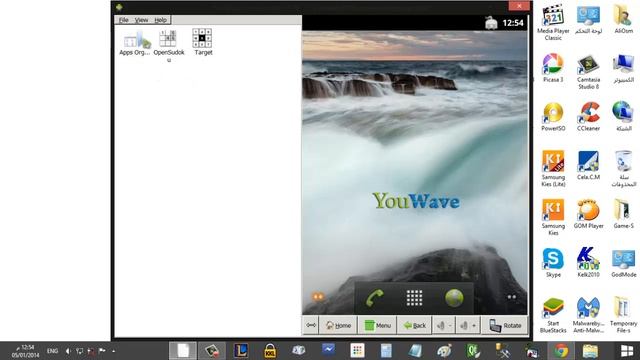
Task: Open Camtasia Studio 8 desktop shortcut
Action: tap(588, 72)
